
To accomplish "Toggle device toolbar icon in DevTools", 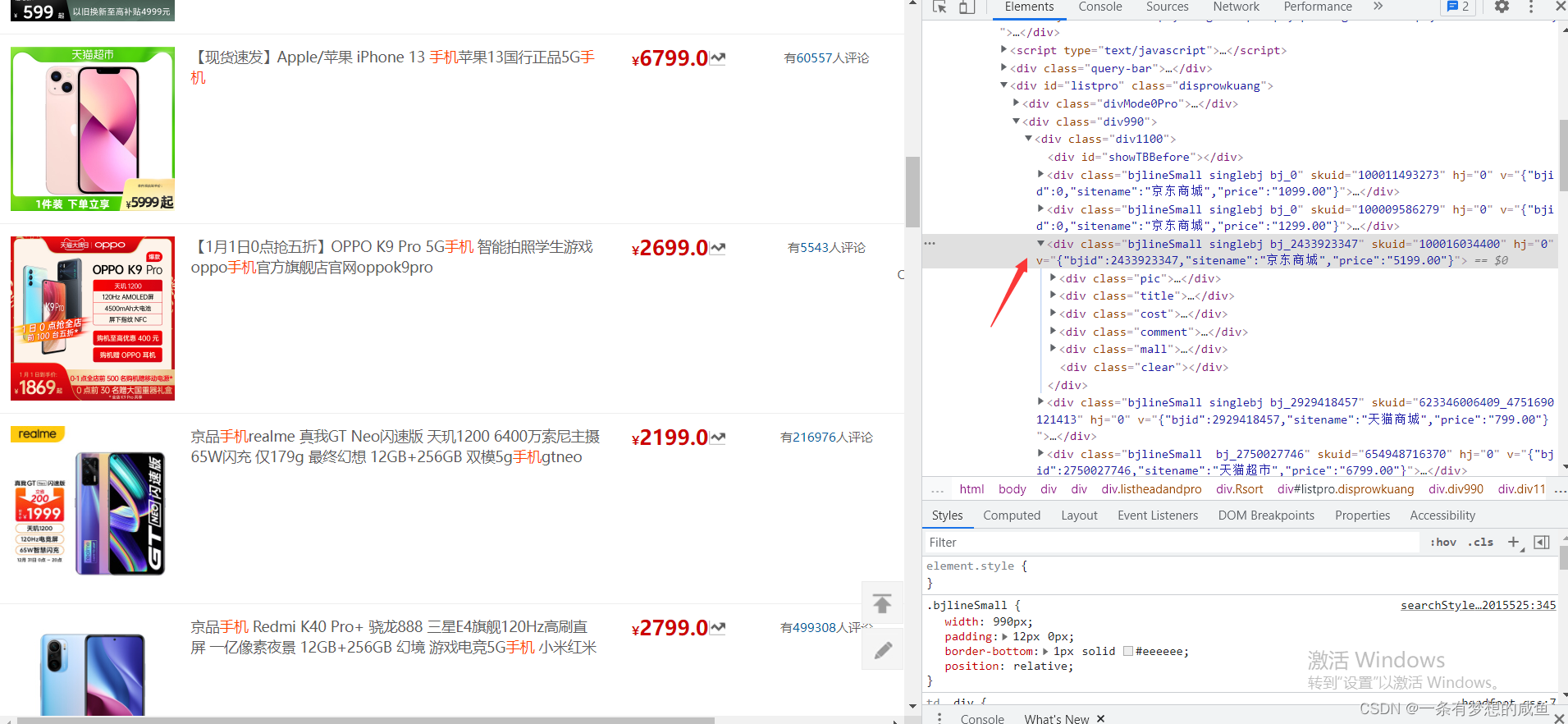I will (967, 7).
